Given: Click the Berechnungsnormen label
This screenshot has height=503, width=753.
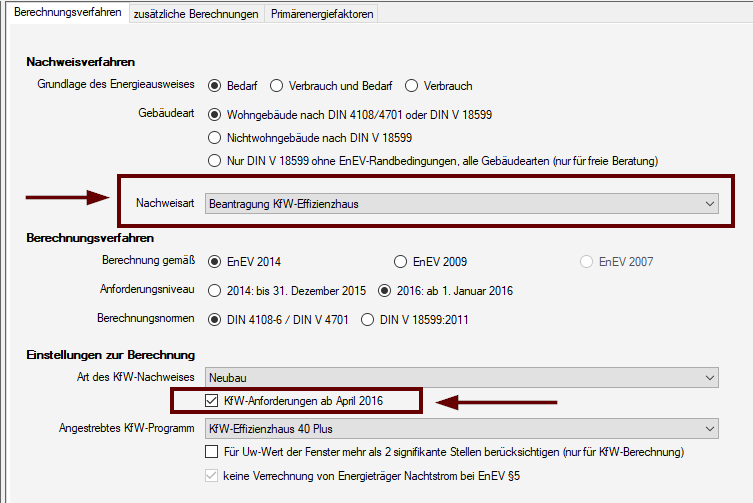Looking at the screenshot, I should coord(146,318).
